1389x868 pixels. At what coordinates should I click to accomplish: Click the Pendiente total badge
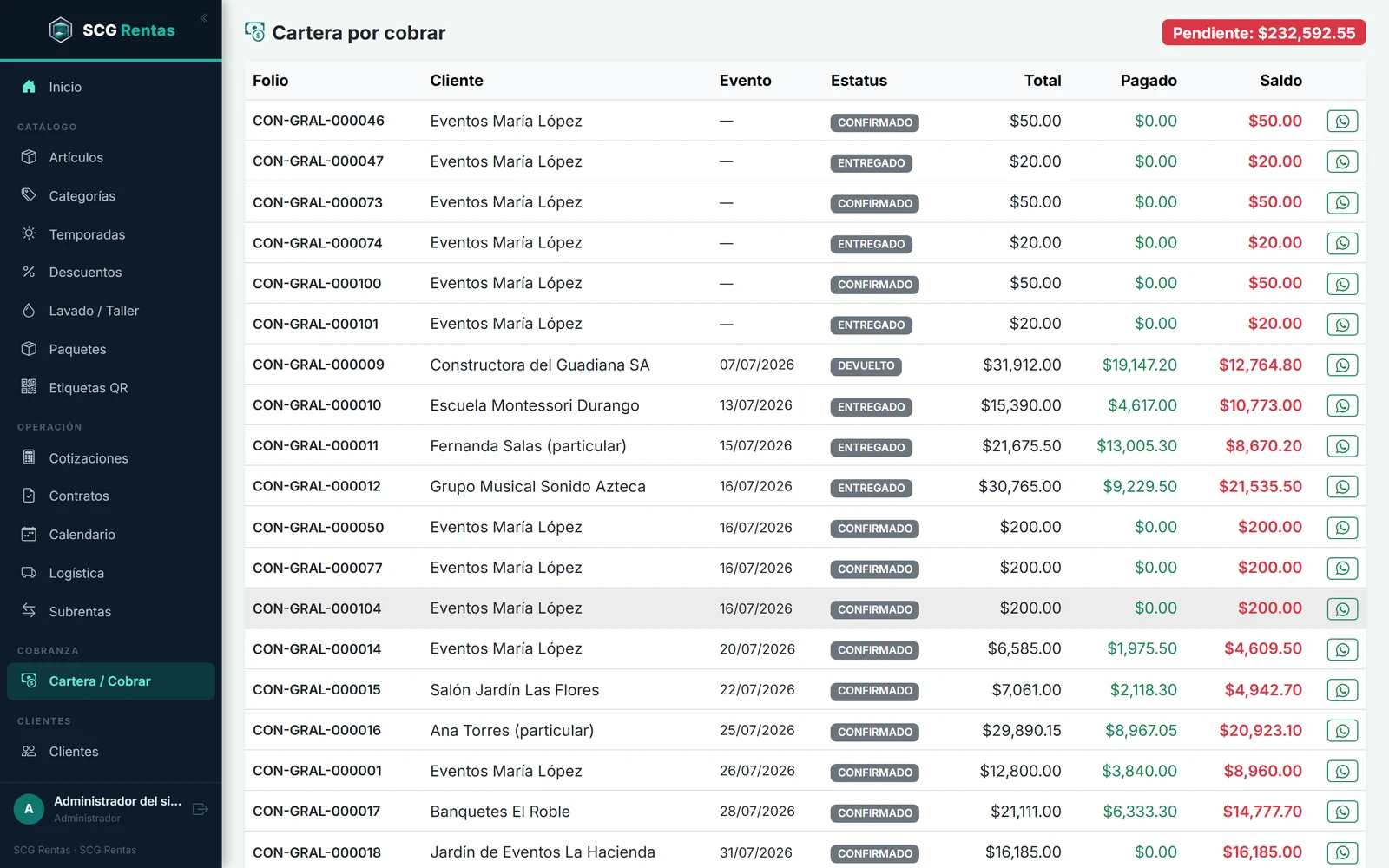[1264, 33]
